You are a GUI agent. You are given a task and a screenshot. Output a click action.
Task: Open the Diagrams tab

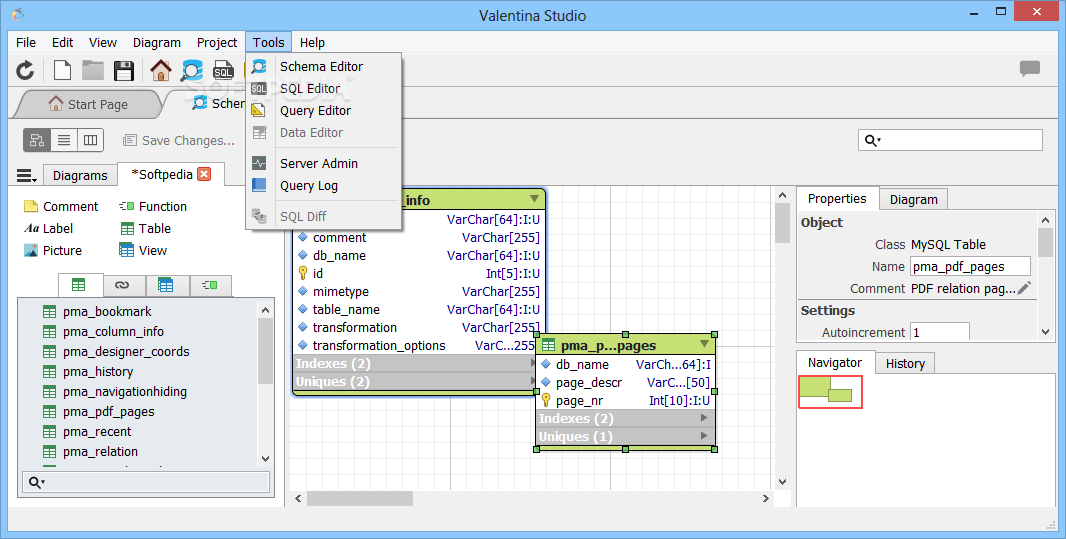[80, 175]
